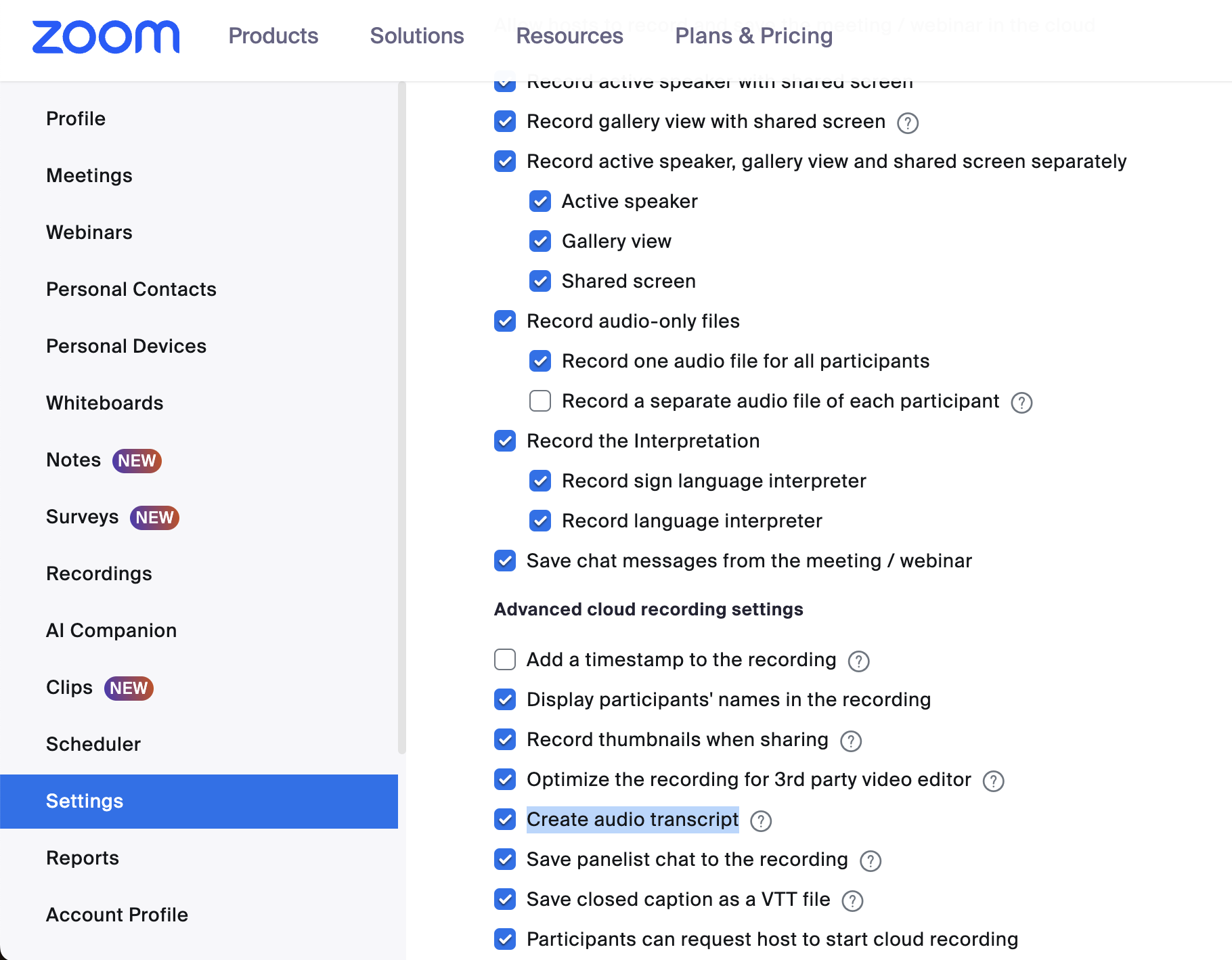
Task: Visit the Plans & Pricing link
Action: tap(753, 36)
